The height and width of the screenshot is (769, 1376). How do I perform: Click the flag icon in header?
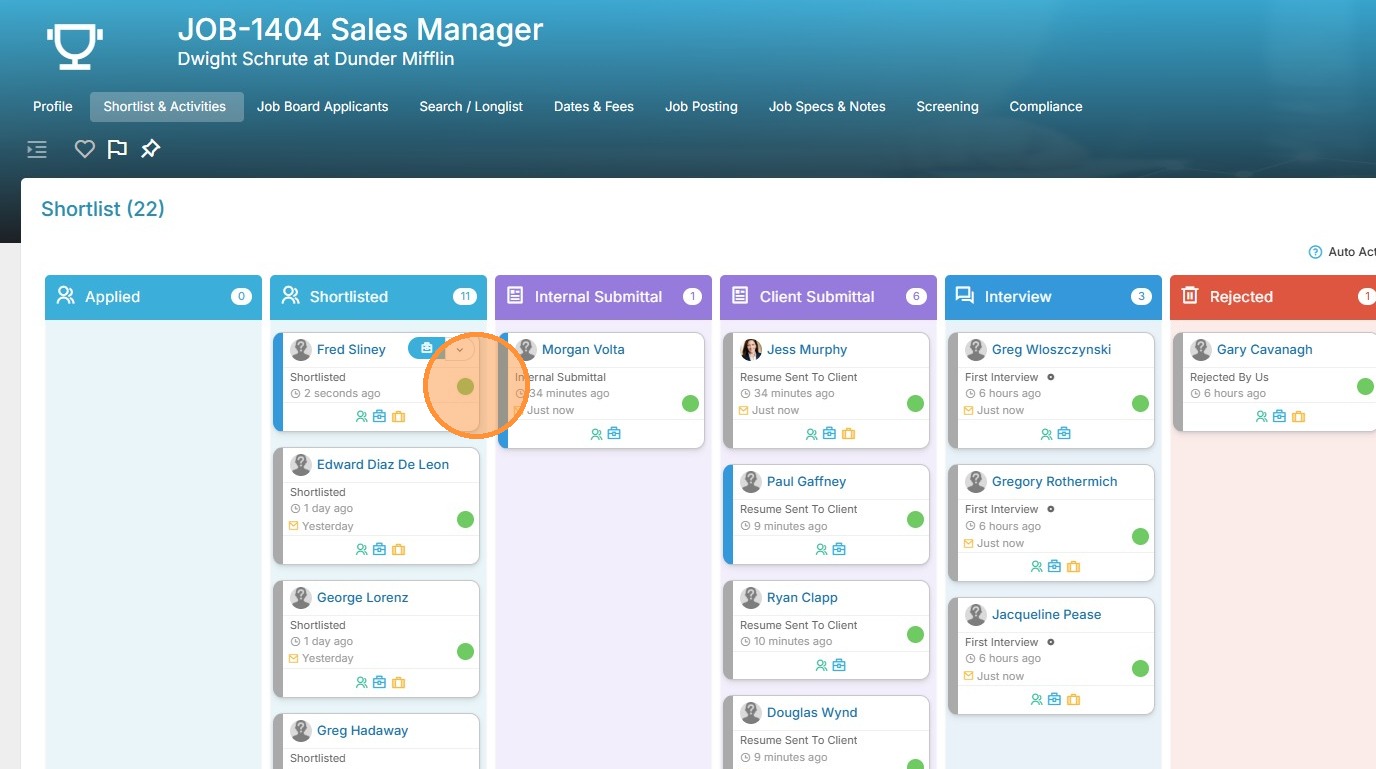point(117,149)
